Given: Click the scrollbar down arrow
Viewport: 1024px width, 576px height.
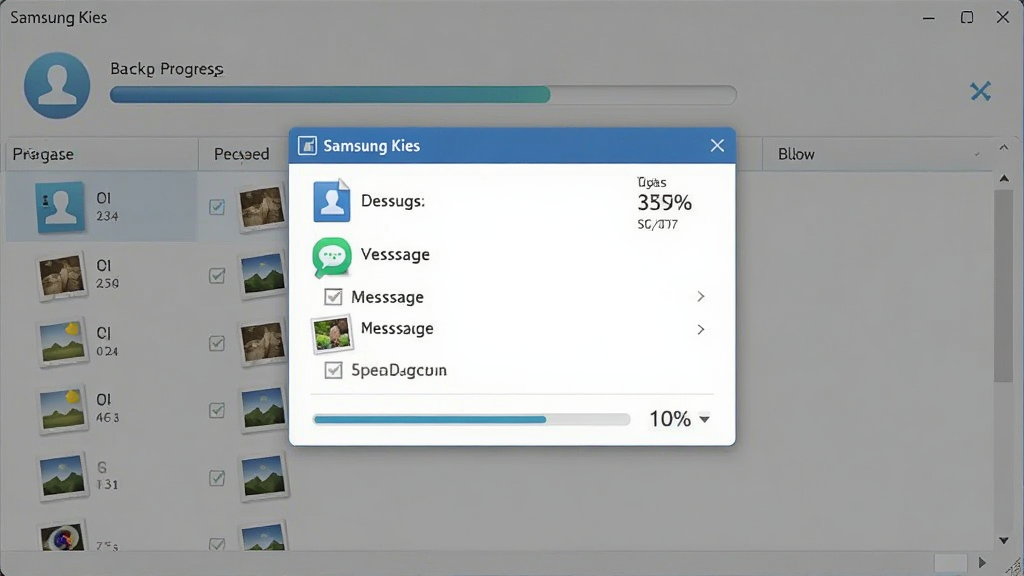Looking at the screenshot, I should point(1004,540).
